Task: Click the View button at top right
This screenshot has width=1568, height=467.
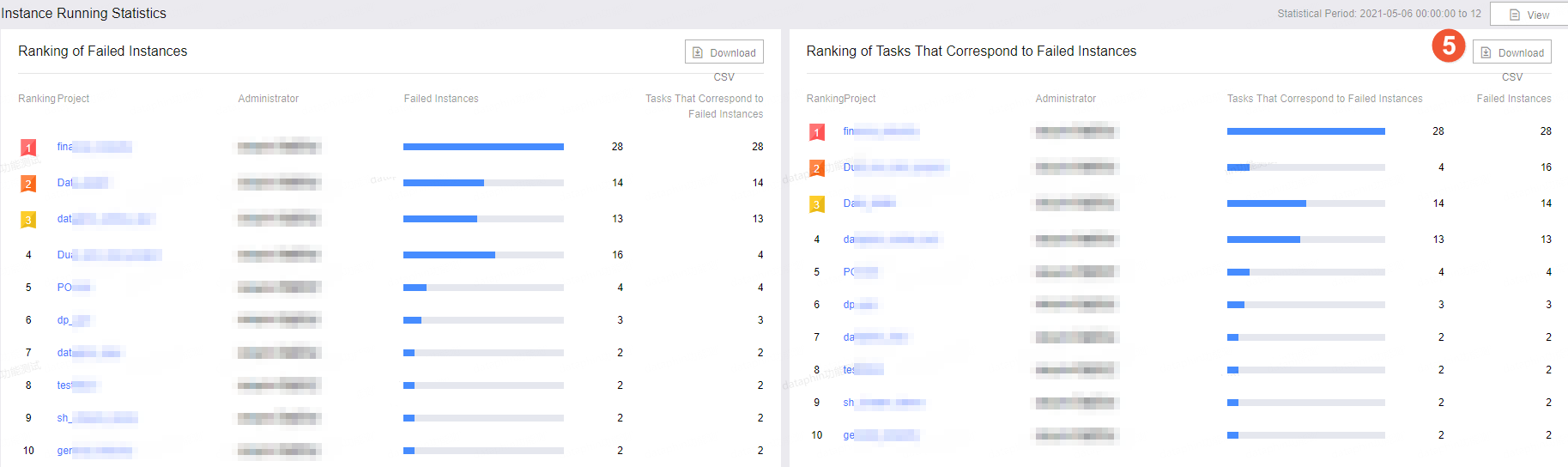Action: click(x=1529, y=15)
